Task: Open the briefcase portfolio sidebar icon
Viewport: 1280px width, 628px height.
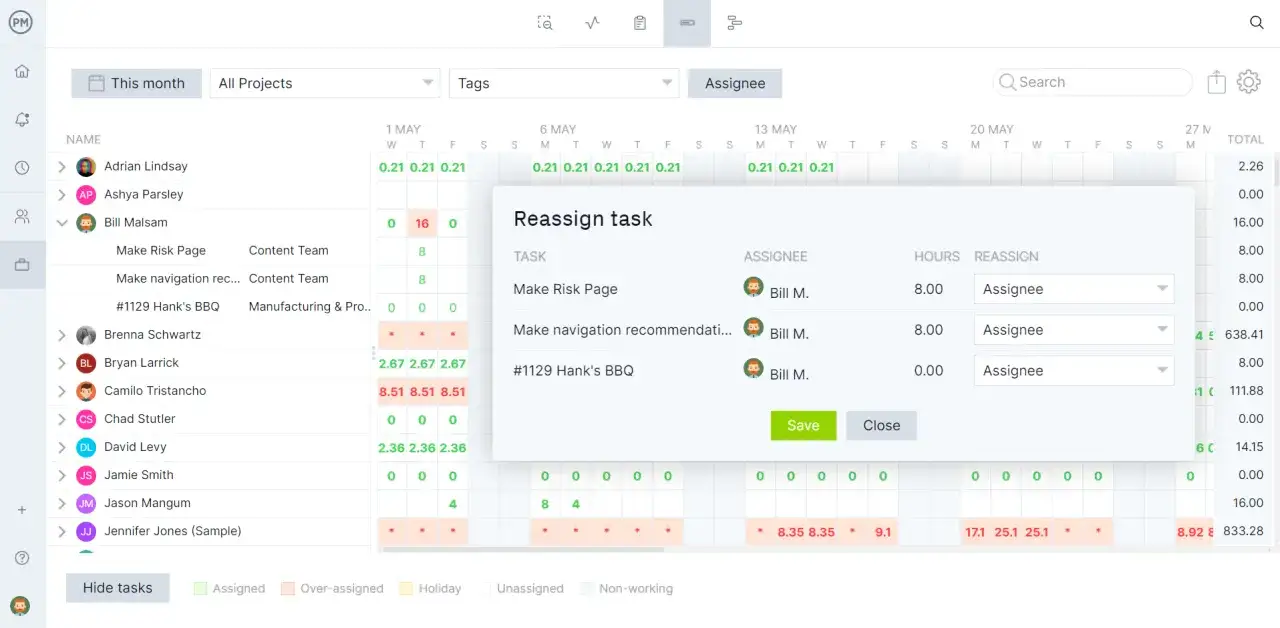Action: point(22,265)
